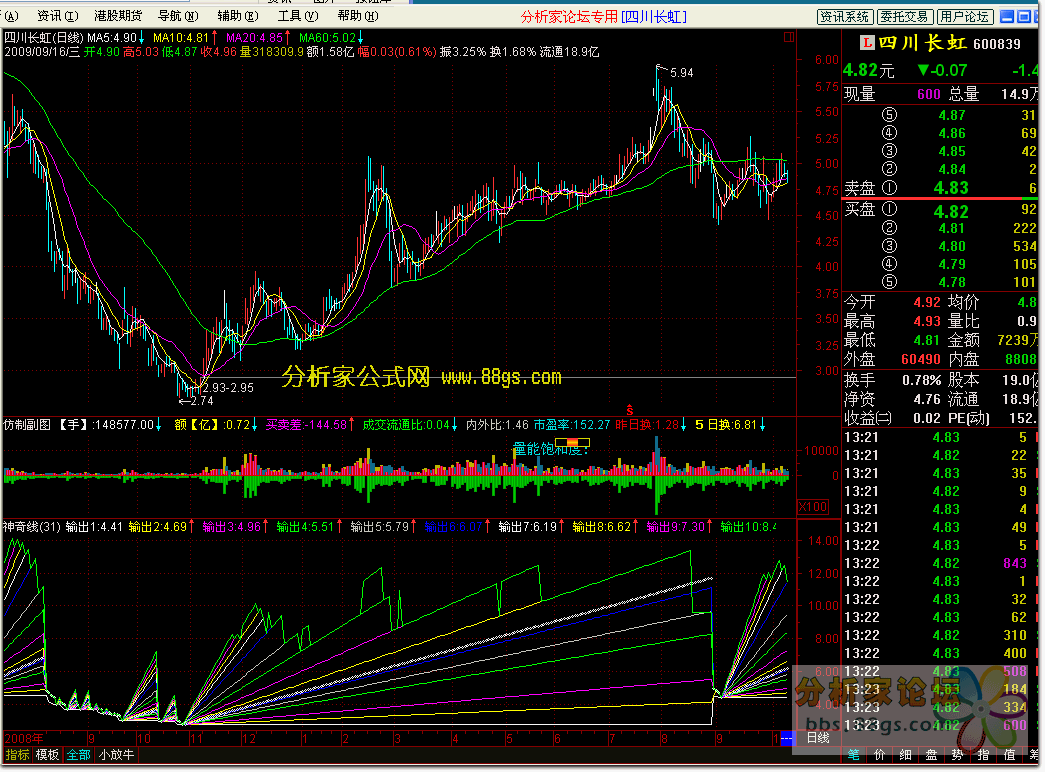Click the 委托交易 button
The image size is (1045, 772).
904,17
